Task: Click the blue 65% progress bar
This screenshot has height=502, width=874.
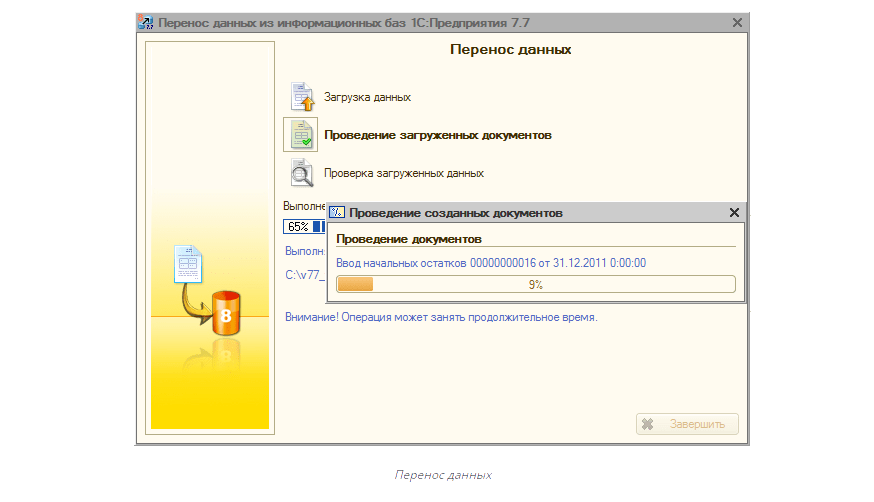Action: pyautogui.click(x=304, y=226)
